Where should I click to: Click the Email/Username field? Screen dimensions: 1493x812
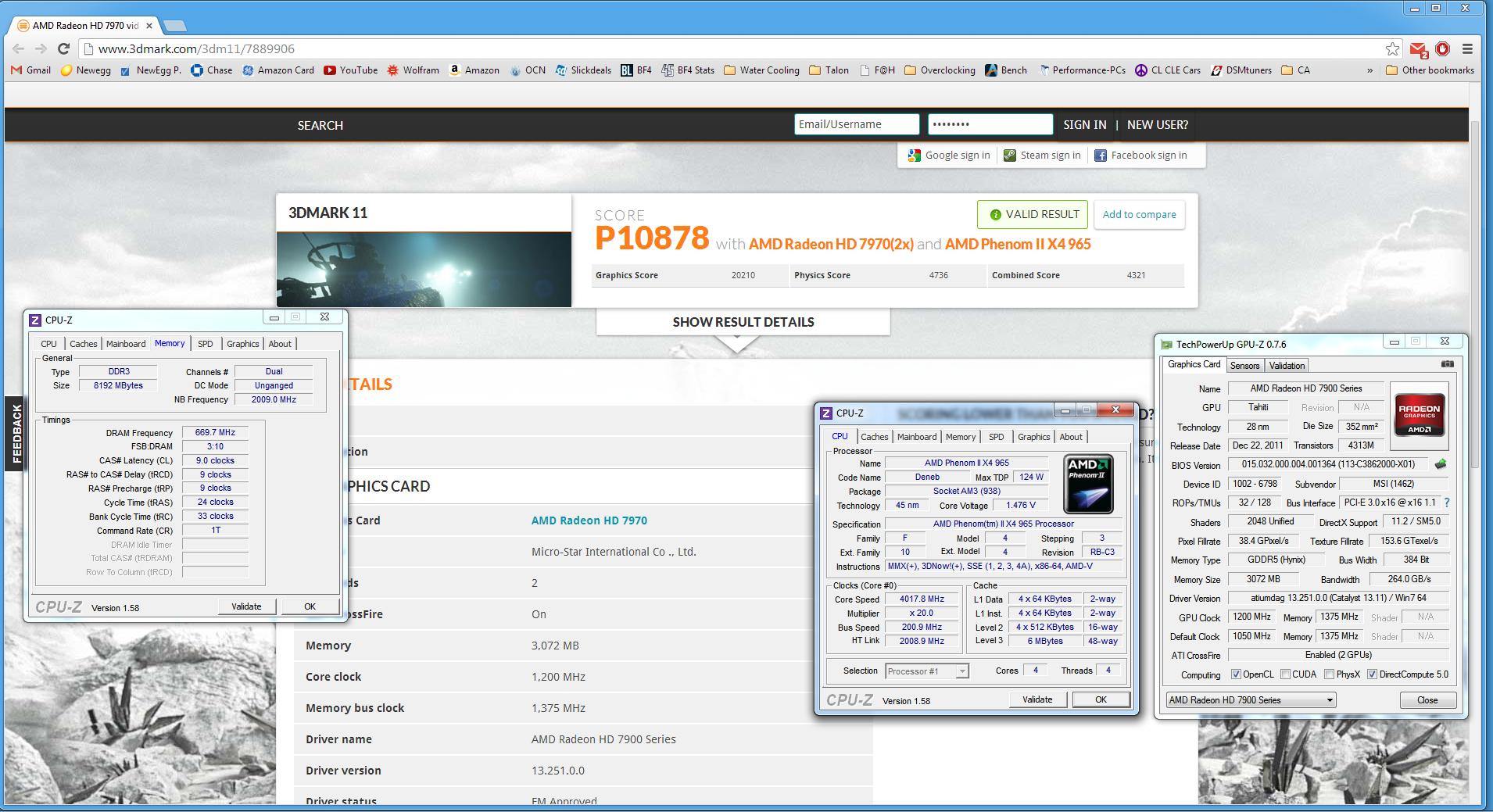pyautogui.click(x=857, y=124)
